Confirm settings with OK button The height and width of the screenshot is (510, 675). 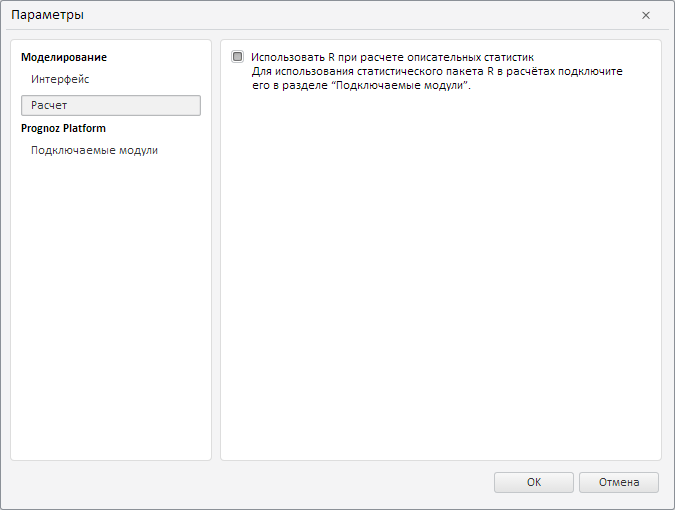coord(533,482)
